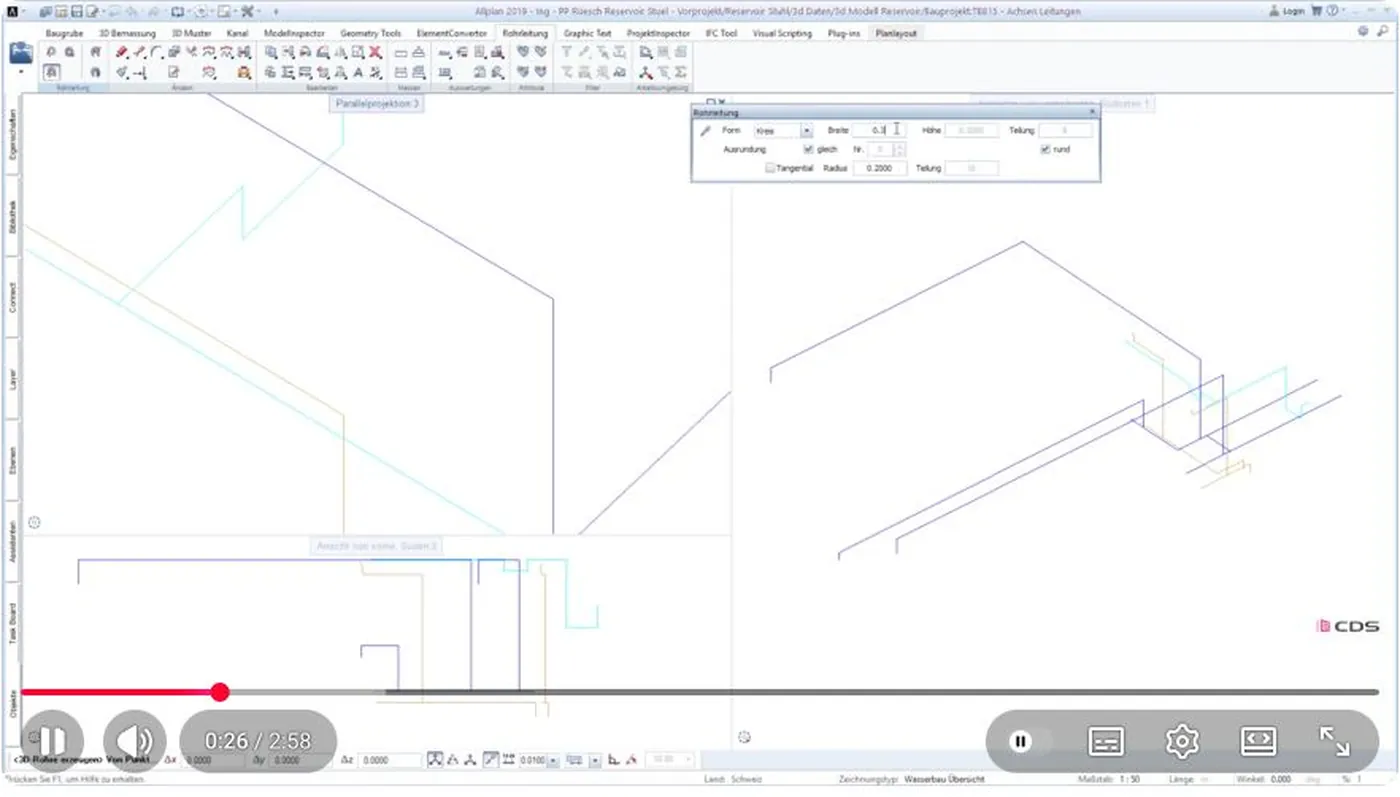The width and height of the screenshot is (1400, 797).
Task: Open the ElementConvertor tab
Action: point(452,33)
